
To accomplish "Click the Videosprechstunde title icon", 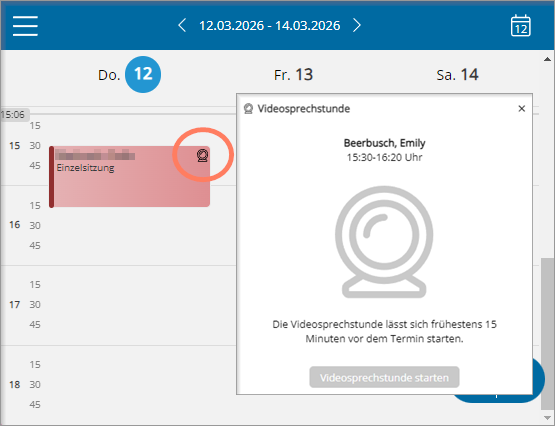I will [x=248, y=109].
